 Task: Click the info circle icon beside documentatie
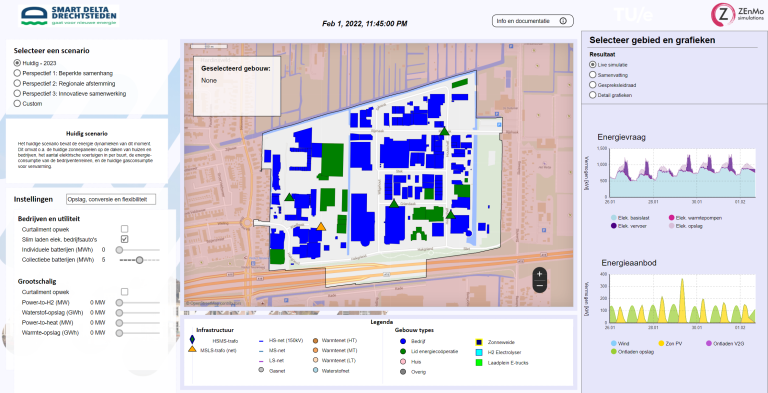point(563,21)
